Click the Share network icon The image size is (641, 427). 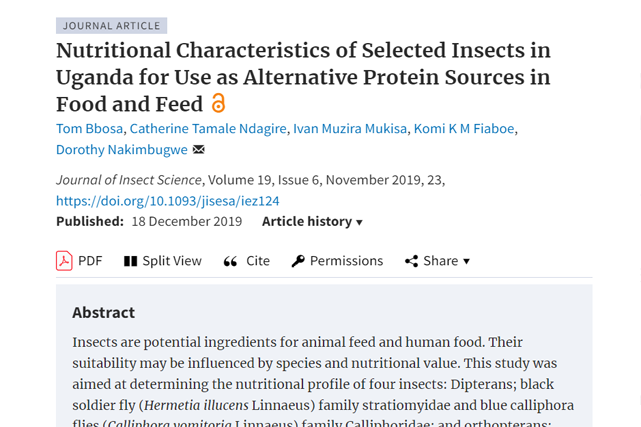tap(412, 261)
